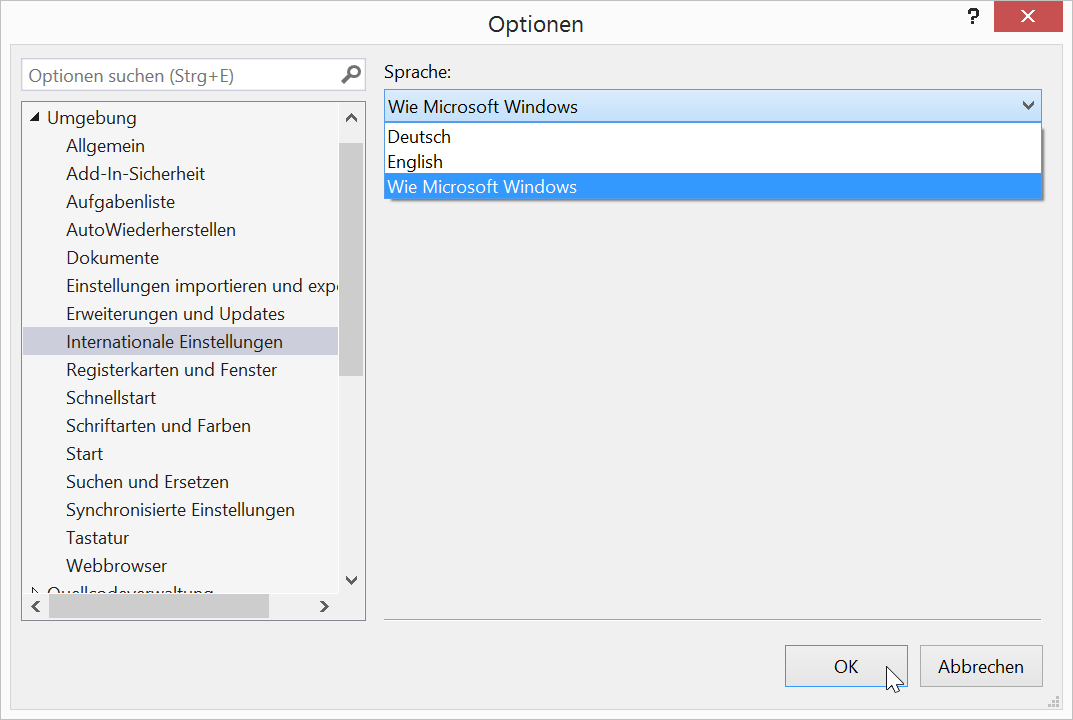Open Erweiterungen und Updates page
1073x720 pixels.
176,314
